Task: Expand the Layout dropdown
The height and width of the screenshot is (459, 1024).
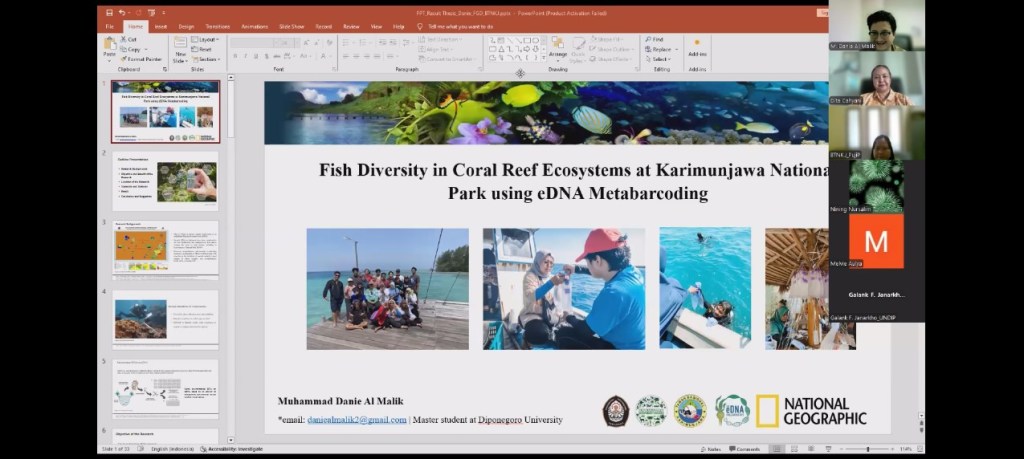Action: coord(207,39)
